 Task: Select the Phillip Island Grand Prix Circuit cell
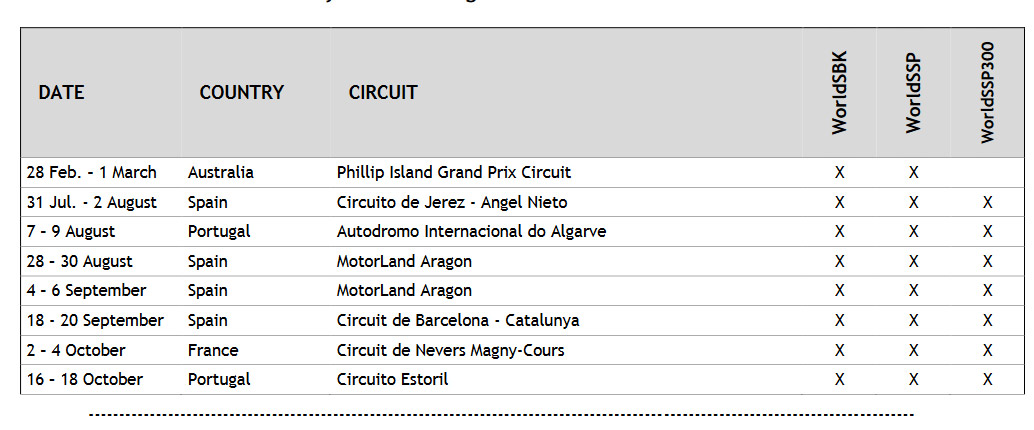click(454, 173)
